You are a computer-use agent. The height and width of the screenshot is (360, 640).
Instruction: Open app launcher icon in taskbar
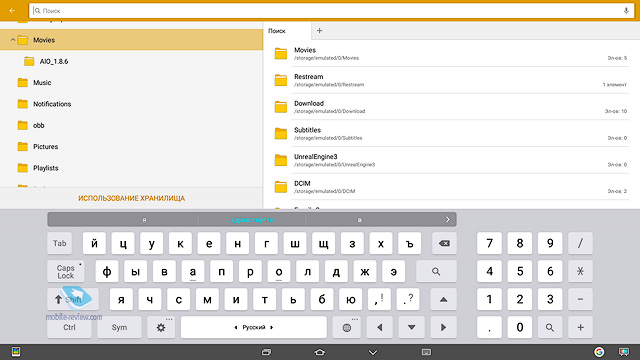click(16, 352)
